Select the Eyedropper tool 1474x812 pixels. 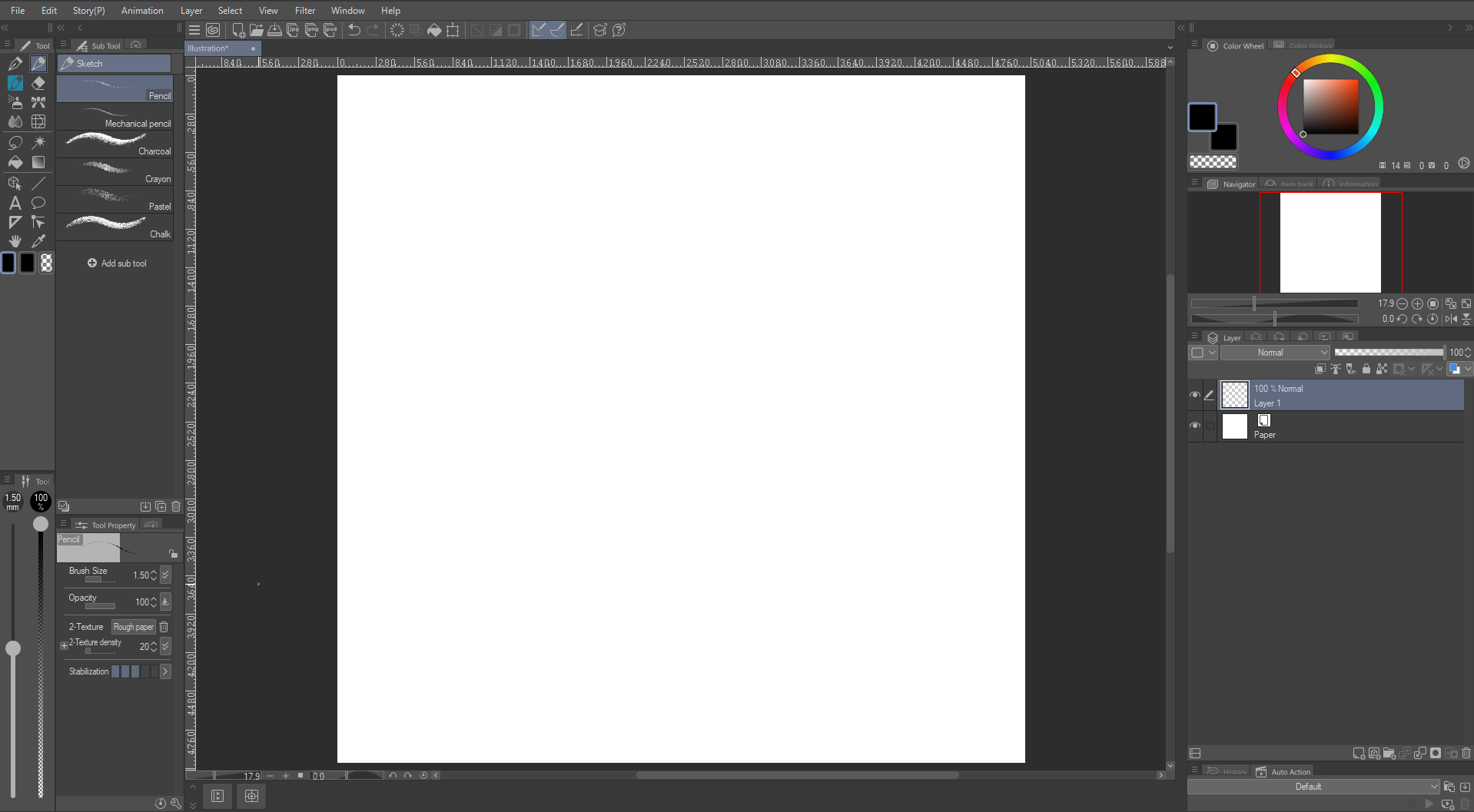tap(38, 241)
